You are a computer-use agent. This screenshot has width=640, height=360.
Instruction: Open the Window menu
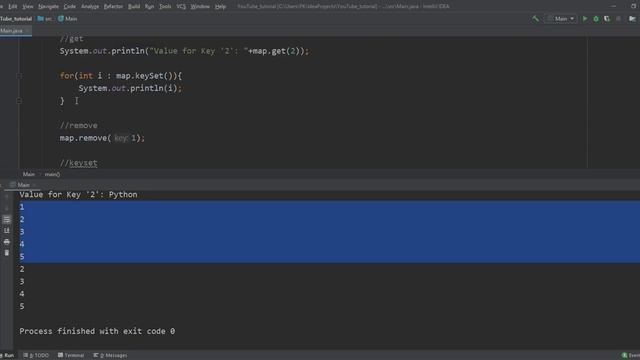coord(200,7)
